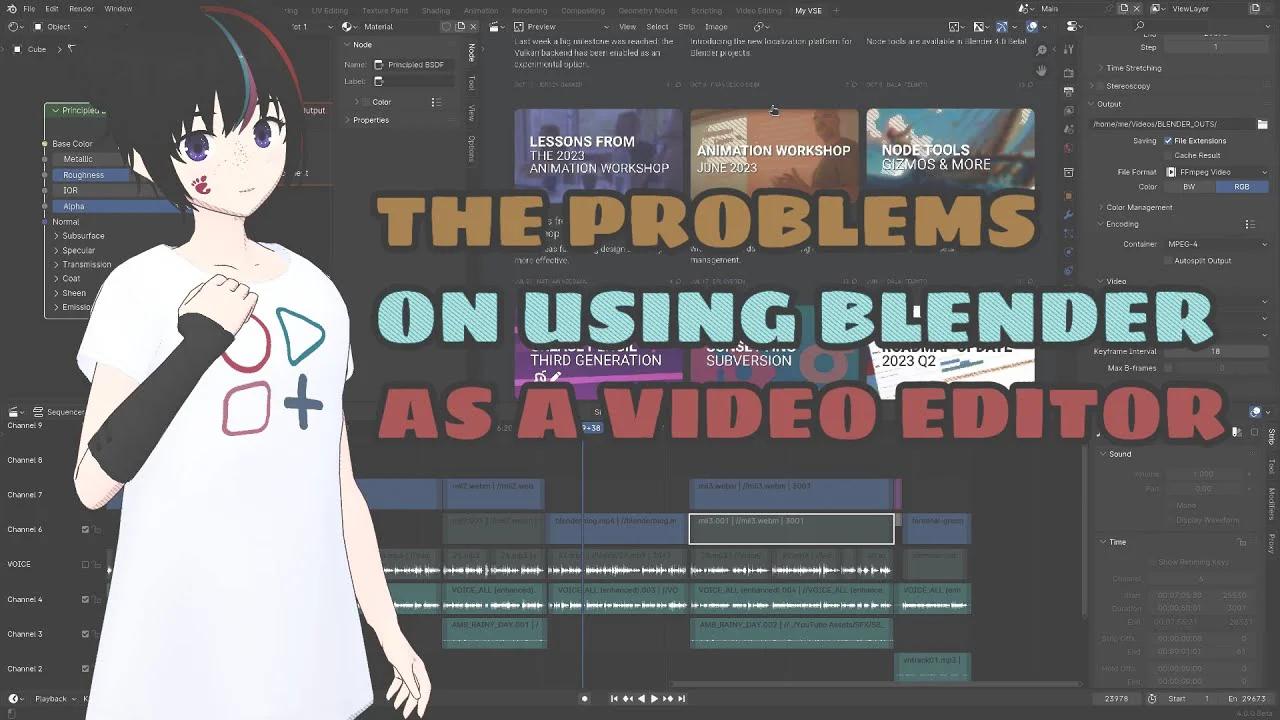Enable the Autosplit Output checkbox
Image resolution: width=1280 pixels, height=720 pixels.
[x=1167, y=261]
